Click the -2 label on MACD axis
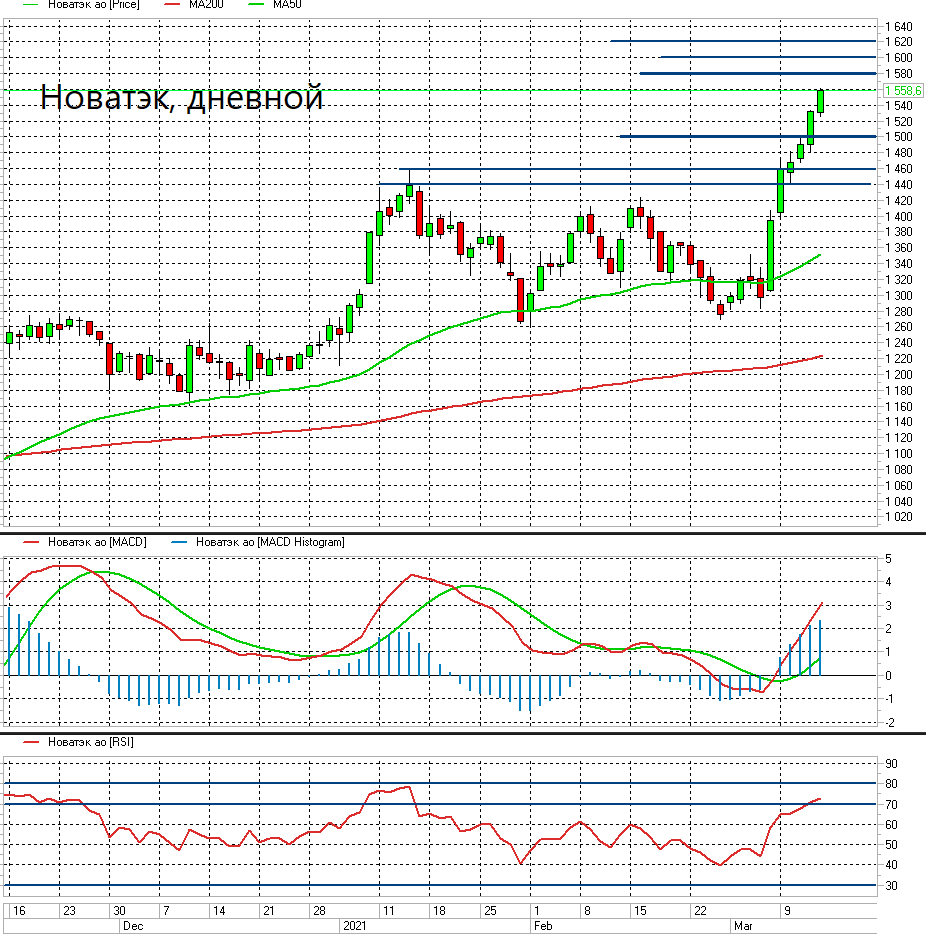The width and height of the screenshot is (926, 934). point(890,723)
